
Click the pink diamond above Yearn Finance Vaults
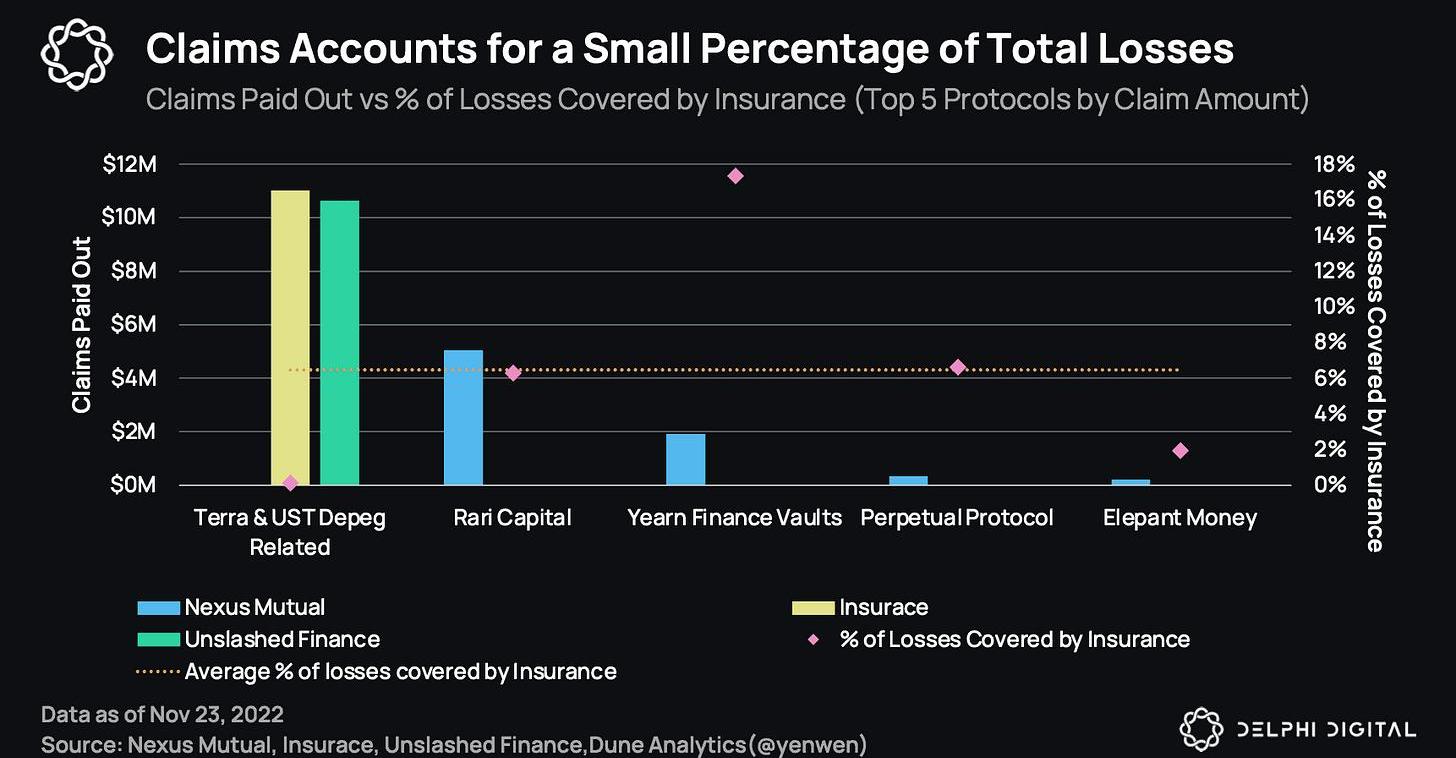coord(736,176)
